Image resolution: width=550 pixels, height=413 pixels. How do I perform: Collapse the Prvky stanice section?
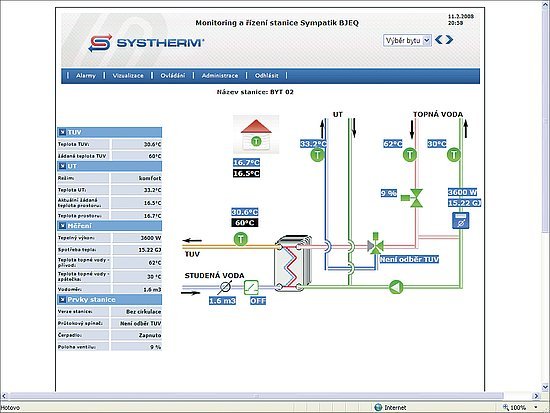click(62, 299)
